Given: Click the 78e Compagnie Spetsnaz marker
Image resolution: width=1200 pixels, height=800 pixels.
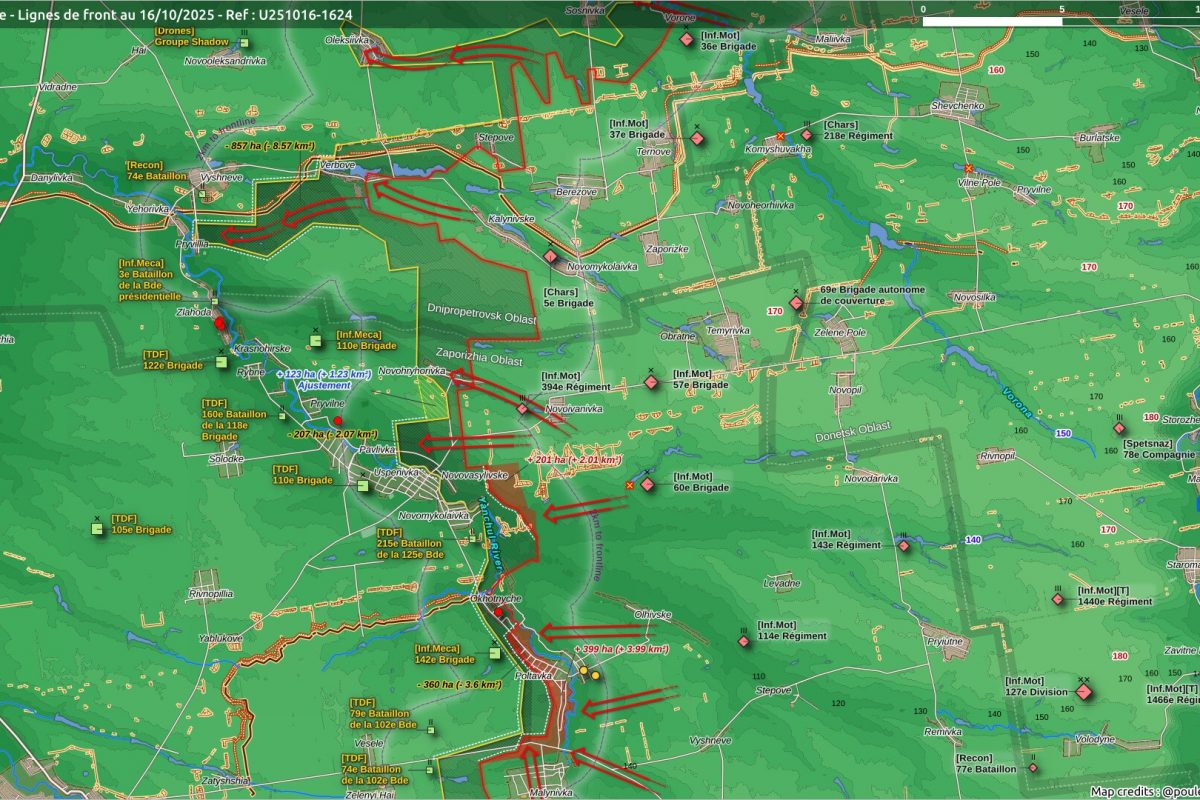Looking at the screenshot, I should tap(1119, 429).
